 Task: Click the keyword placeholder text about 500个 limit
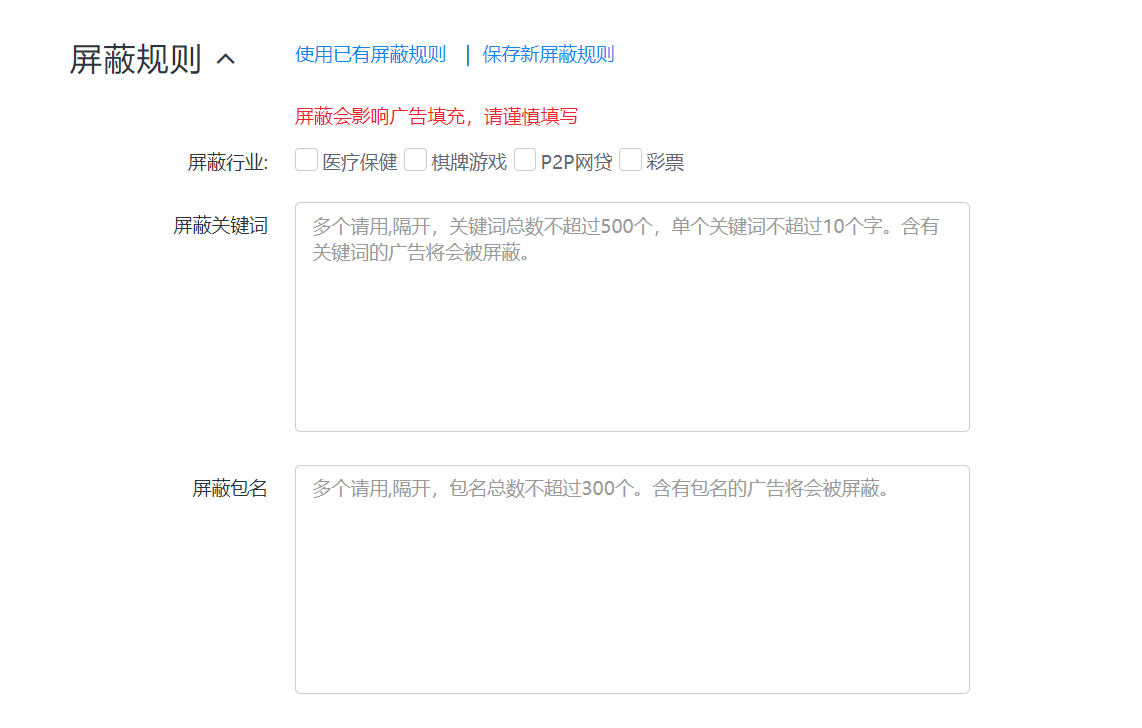pos(625,227)
